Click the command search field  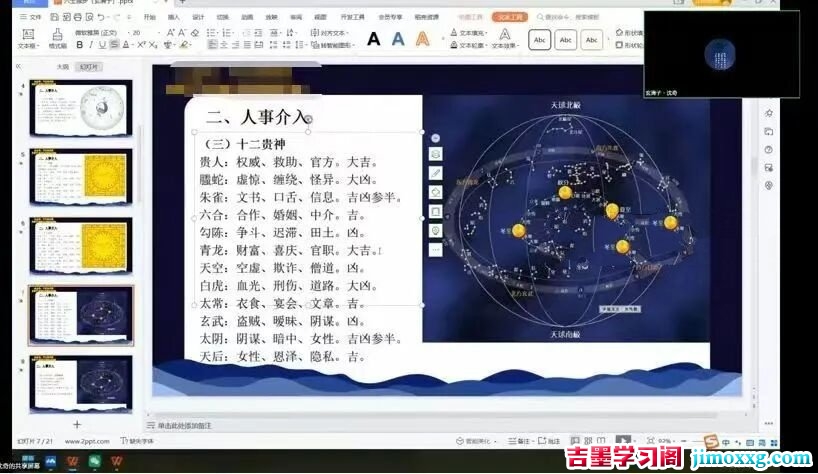(x=569, y=17)
